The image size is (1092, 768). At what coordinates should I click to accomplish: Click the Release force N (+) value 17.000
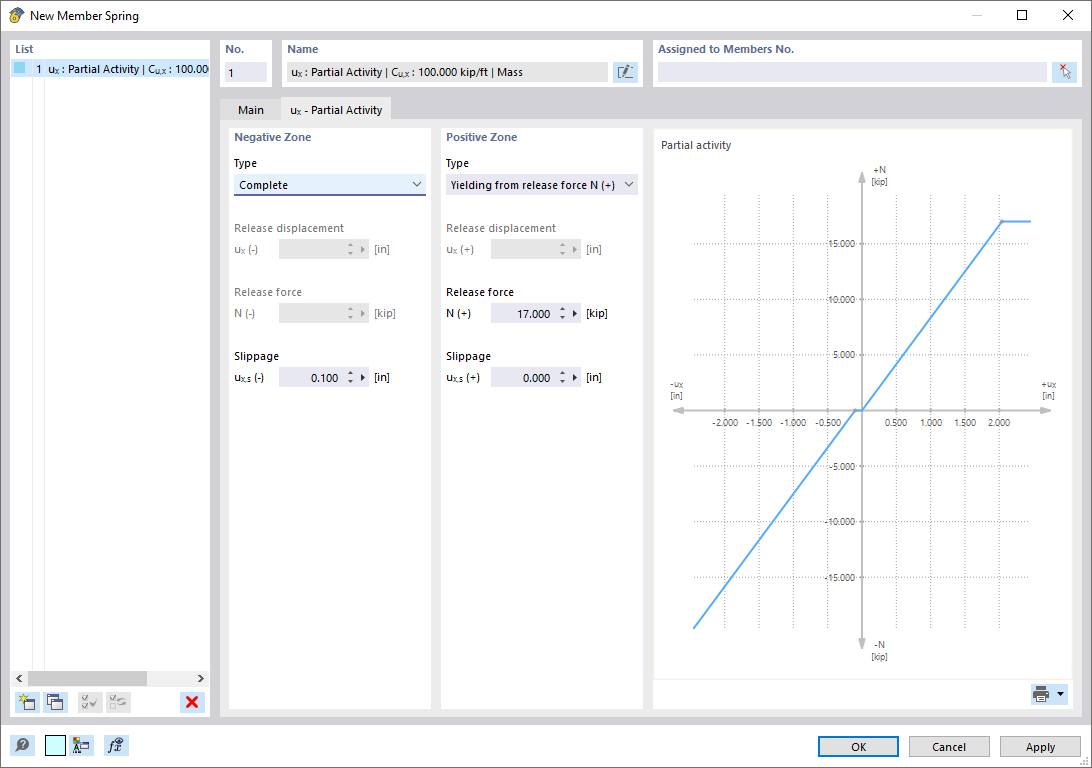pos(522,314)
